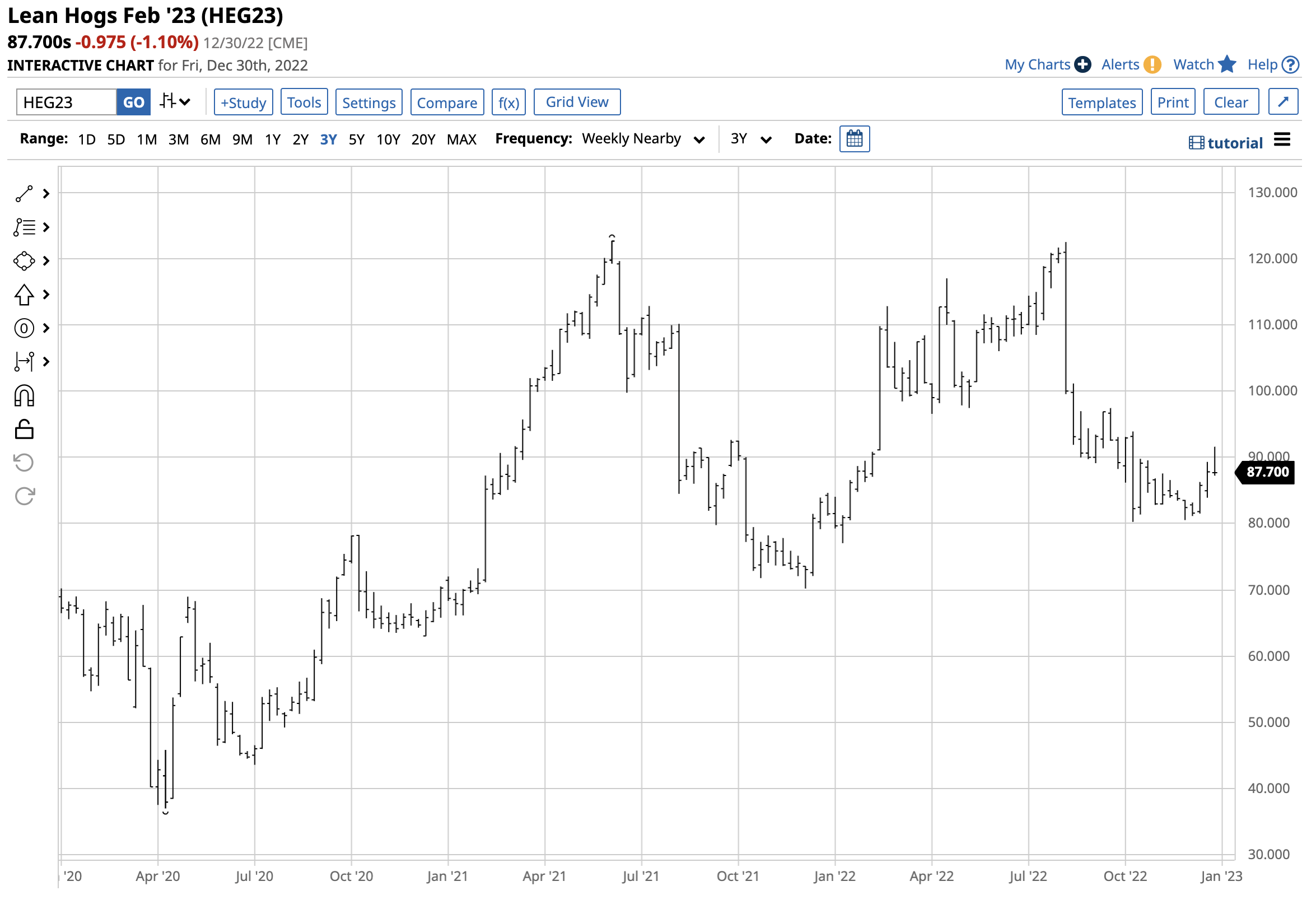The height and width of the screenshot is (914, 1316).
Task: Click the magnet snap mode icon
Action: pos(24,396)
